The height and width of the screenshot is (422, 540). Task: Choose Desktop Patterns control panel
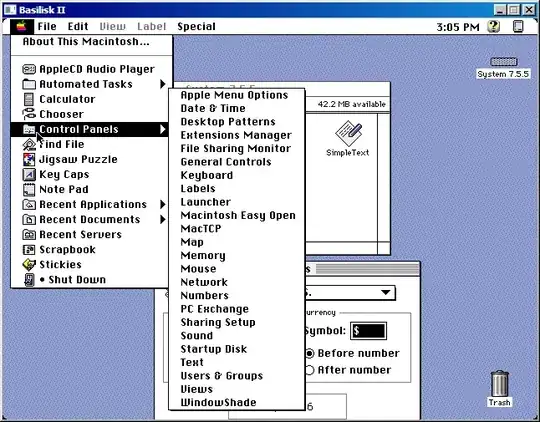(x=237, y=122)
